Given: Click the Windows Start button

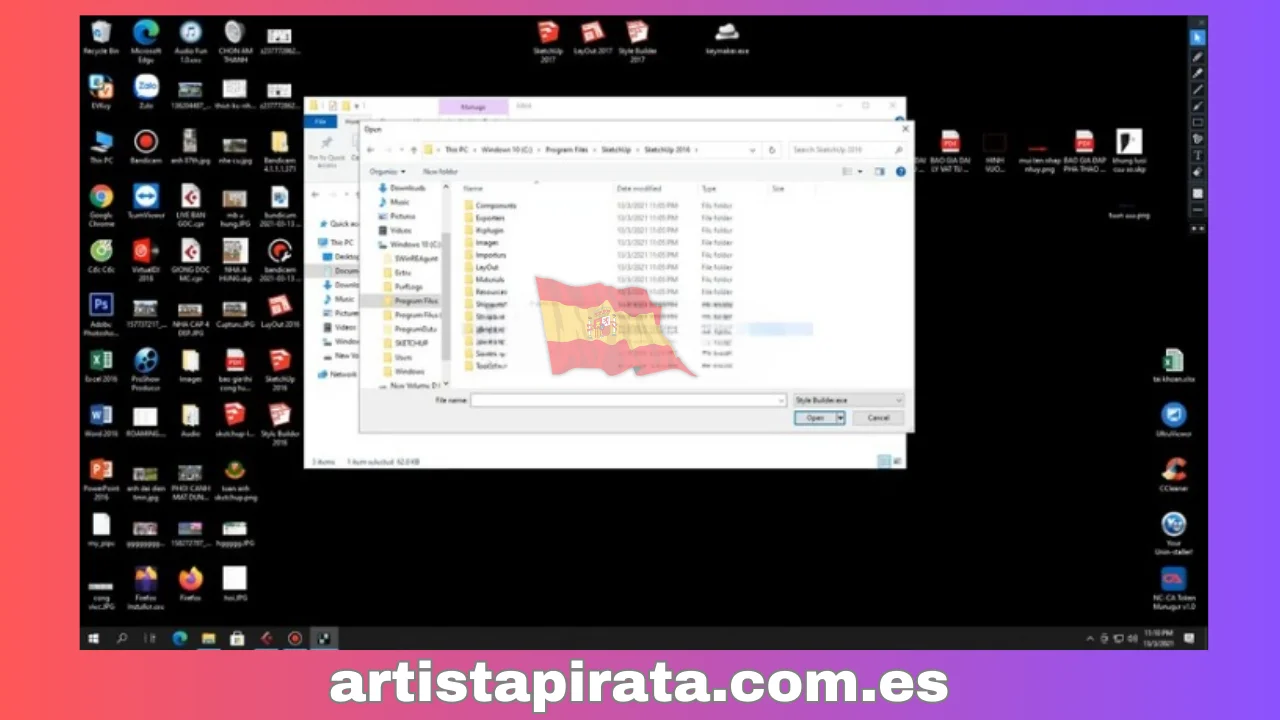Looking at the screenshot, I should (x=94, y=638).
